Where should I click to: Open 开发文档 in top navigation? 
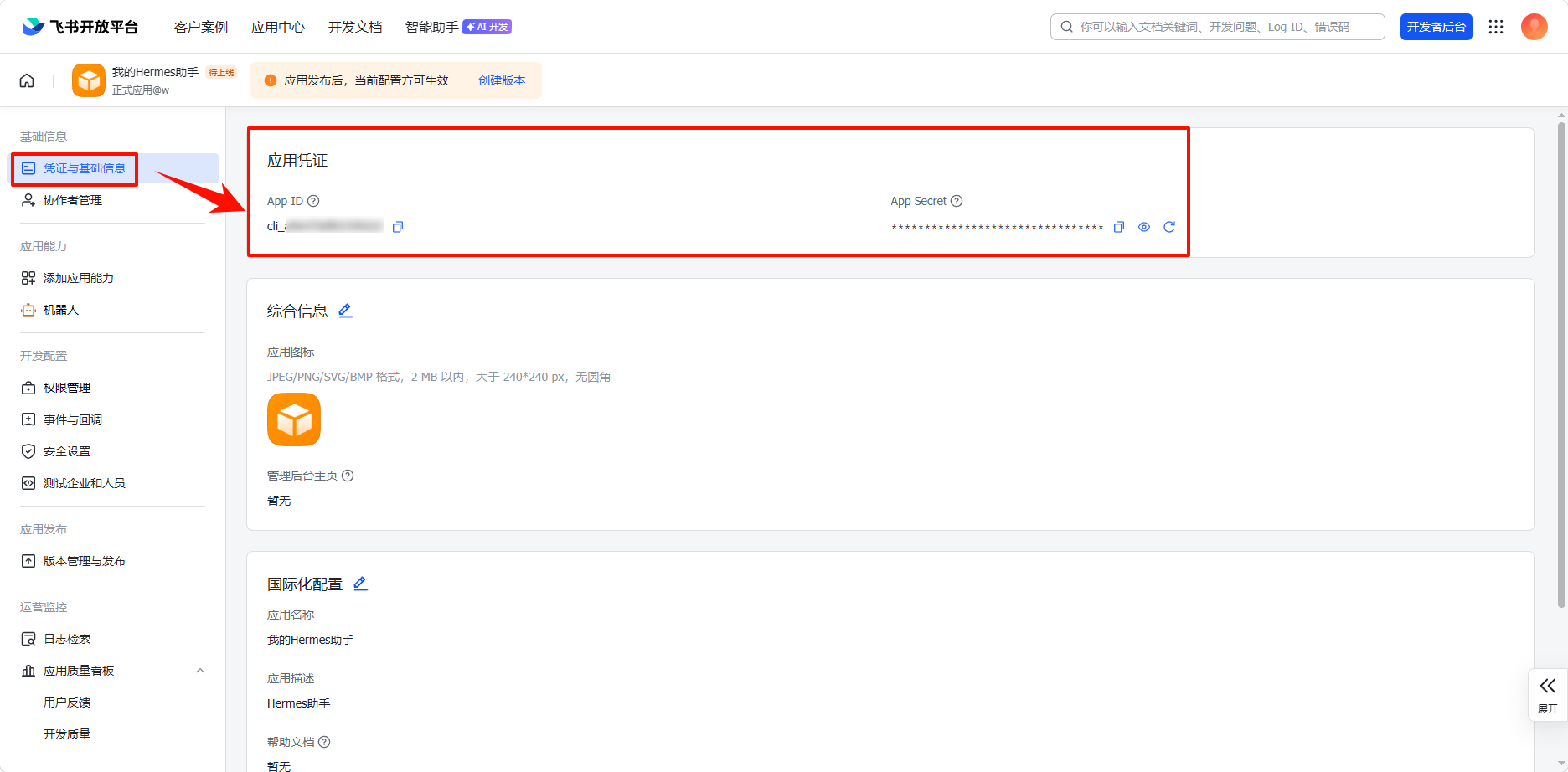(355, 27)
